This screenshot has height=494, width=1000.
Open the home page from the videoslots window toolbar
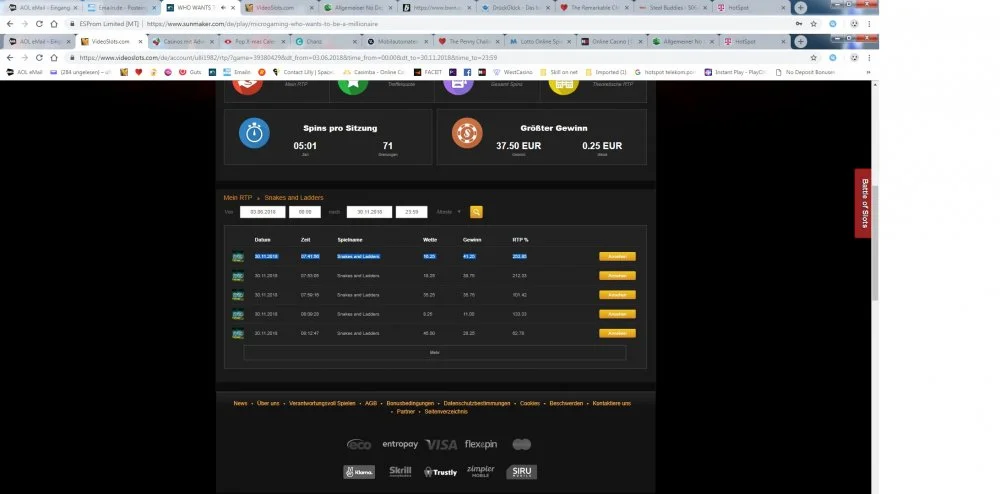(54, 57)
